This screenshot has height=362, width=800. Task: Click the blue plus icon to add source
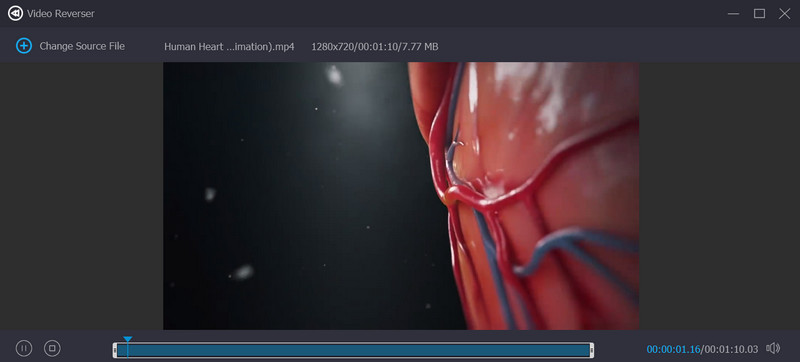[x=24, y=46]
